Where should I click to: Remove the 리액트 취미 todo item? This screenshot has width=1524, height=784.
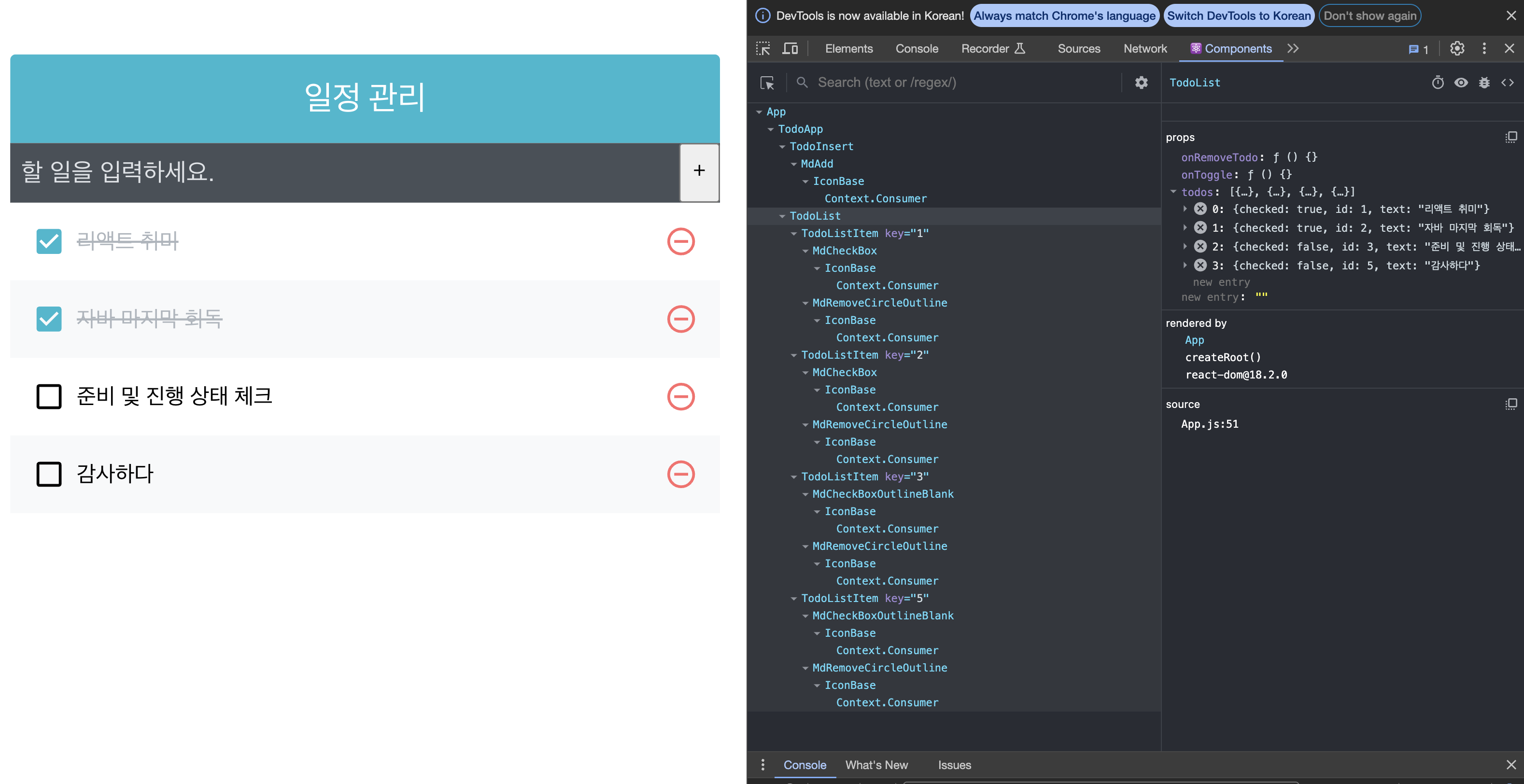click(680, 241)
